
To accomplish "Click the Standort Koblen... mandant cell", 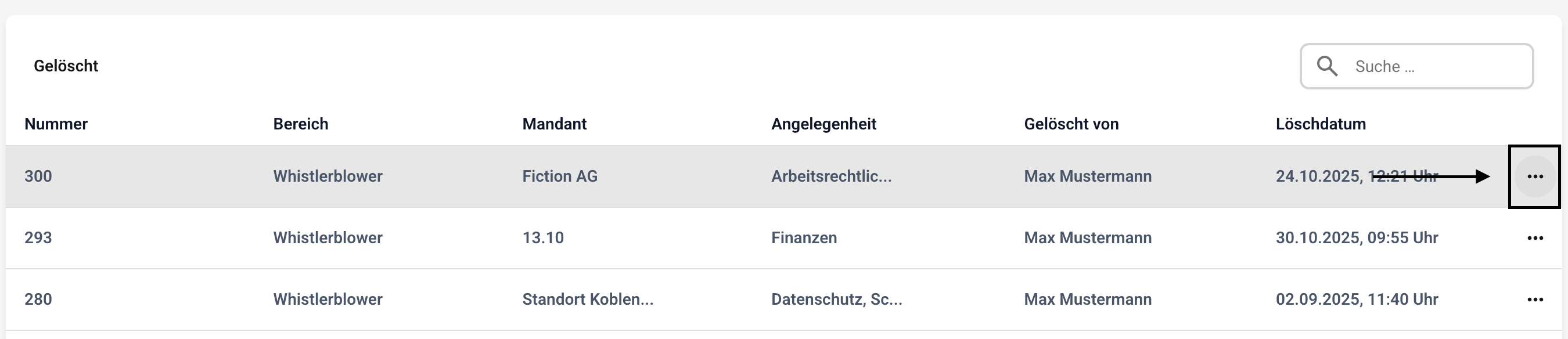I will pos(587,300).
